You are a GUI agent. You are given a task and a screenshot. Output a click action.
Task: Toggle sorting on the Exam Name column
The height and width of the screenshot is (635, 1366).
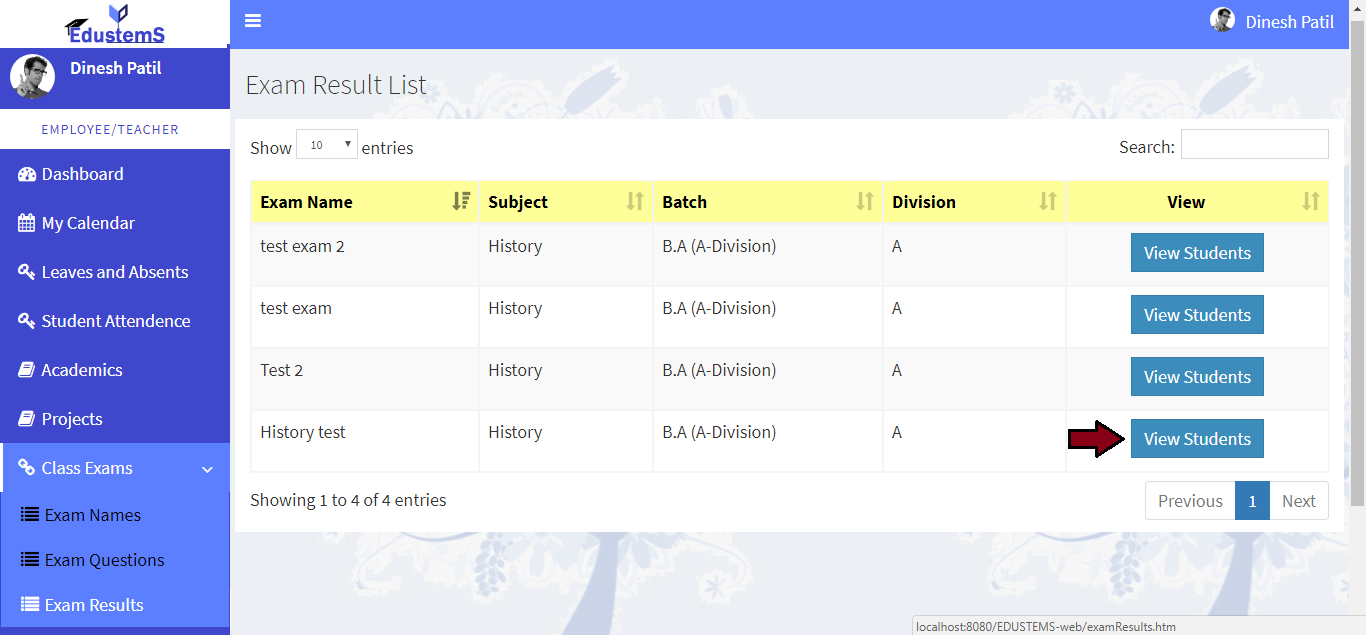461,201
